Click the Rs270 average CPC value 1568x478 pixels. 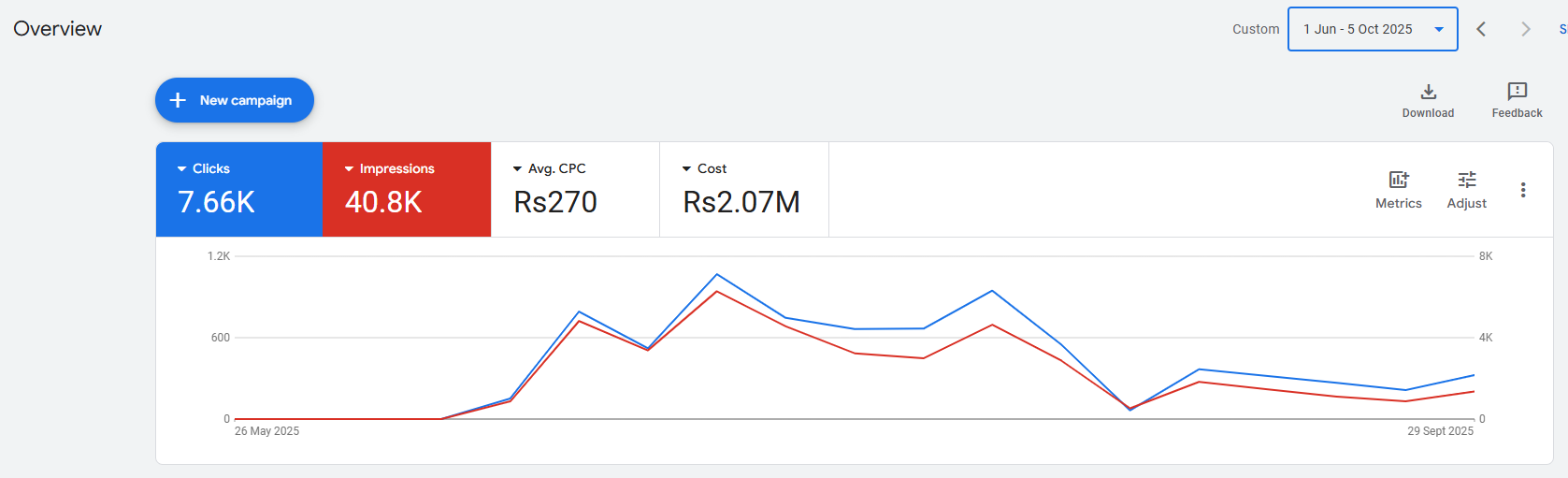coord(555,202)
